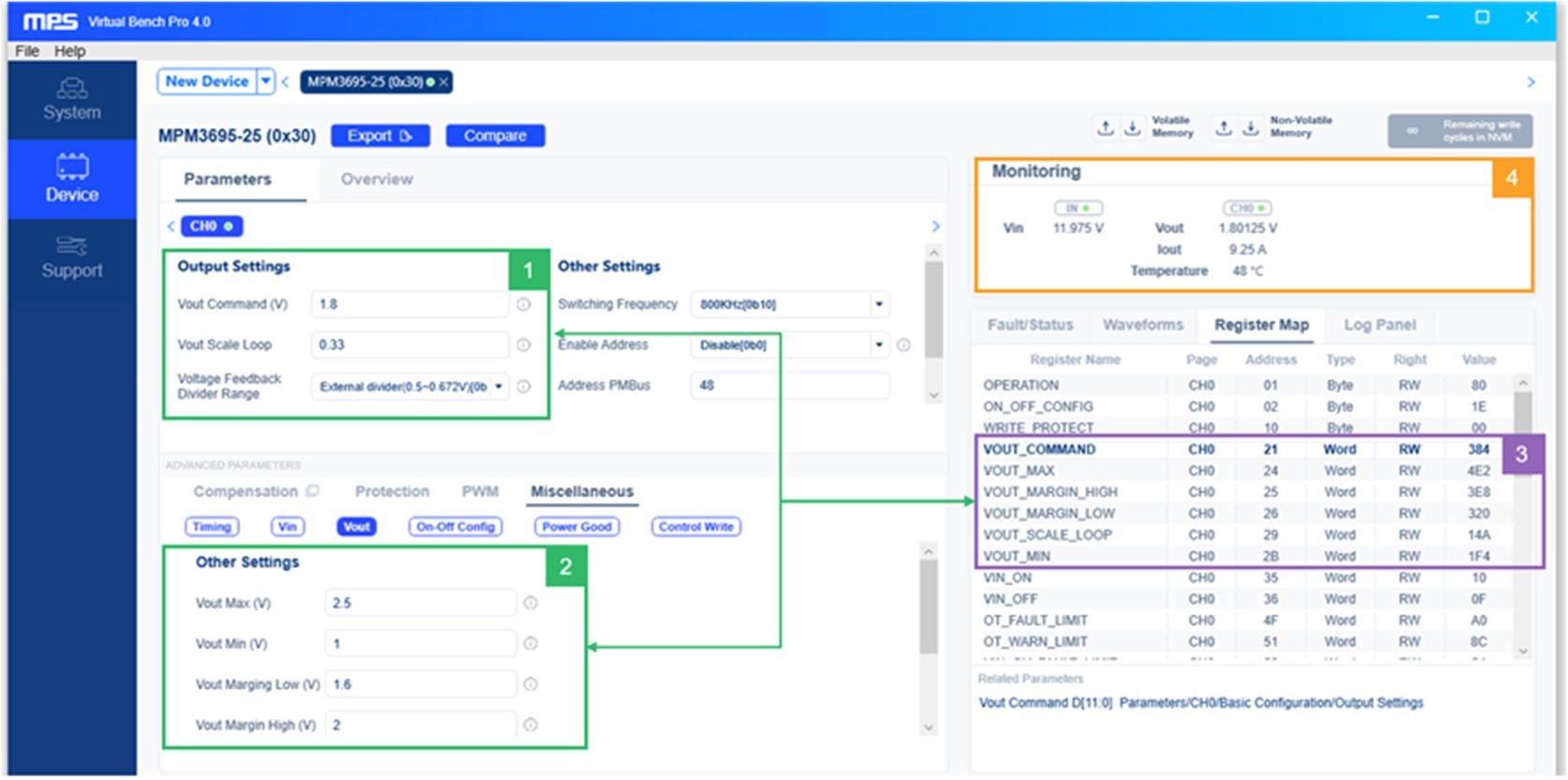Open the Support section in the sidebar
Screen dimensions: 1568x780
(x=71, y=258)
